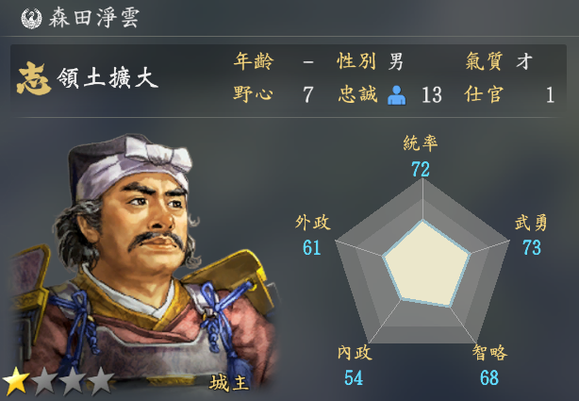This screenshot has width=579, height=401.
Task: Click the character name 森田淨雲
Action: (x=94, y=18)
